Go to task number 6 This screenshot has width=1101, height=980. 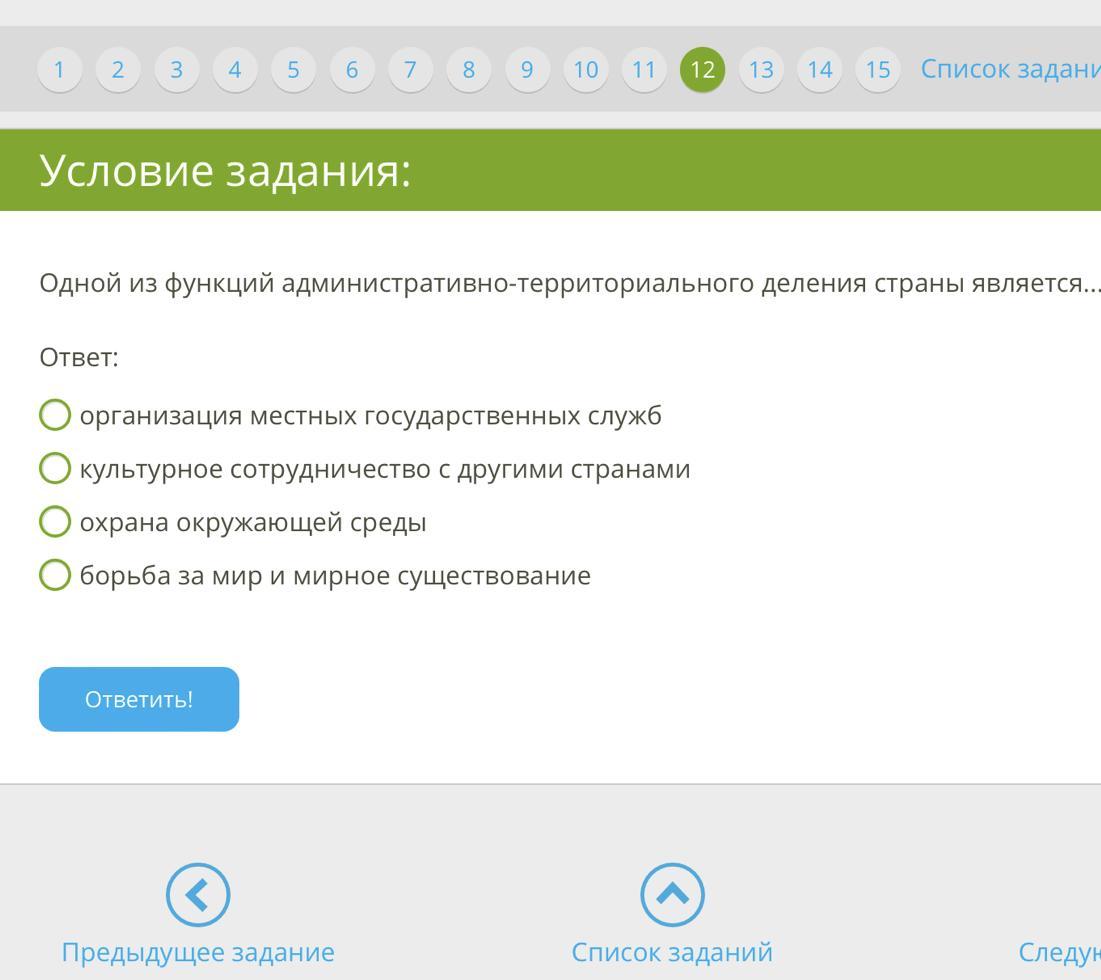(352, 69)
